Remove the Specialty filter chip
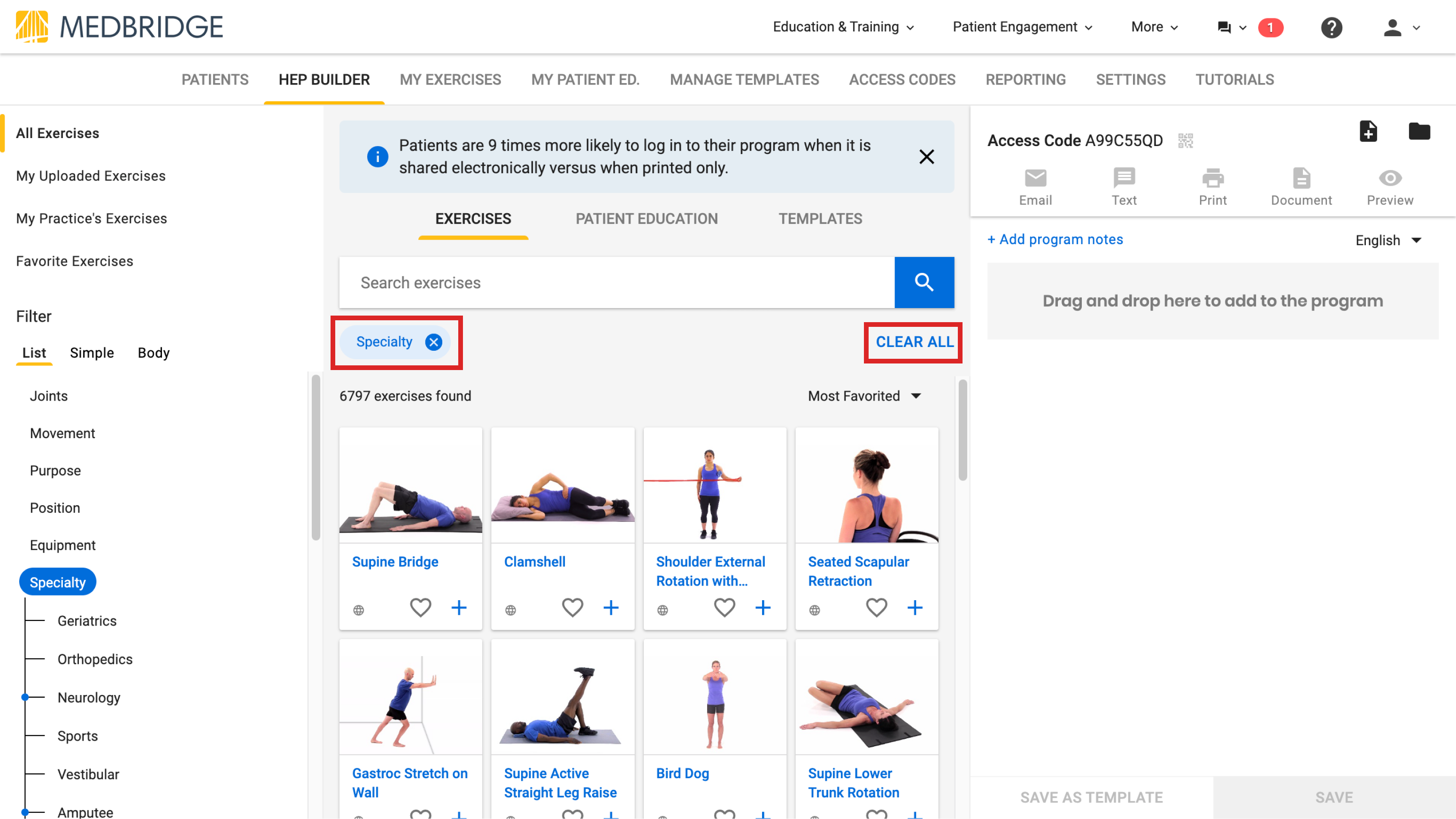 (433, 342)
